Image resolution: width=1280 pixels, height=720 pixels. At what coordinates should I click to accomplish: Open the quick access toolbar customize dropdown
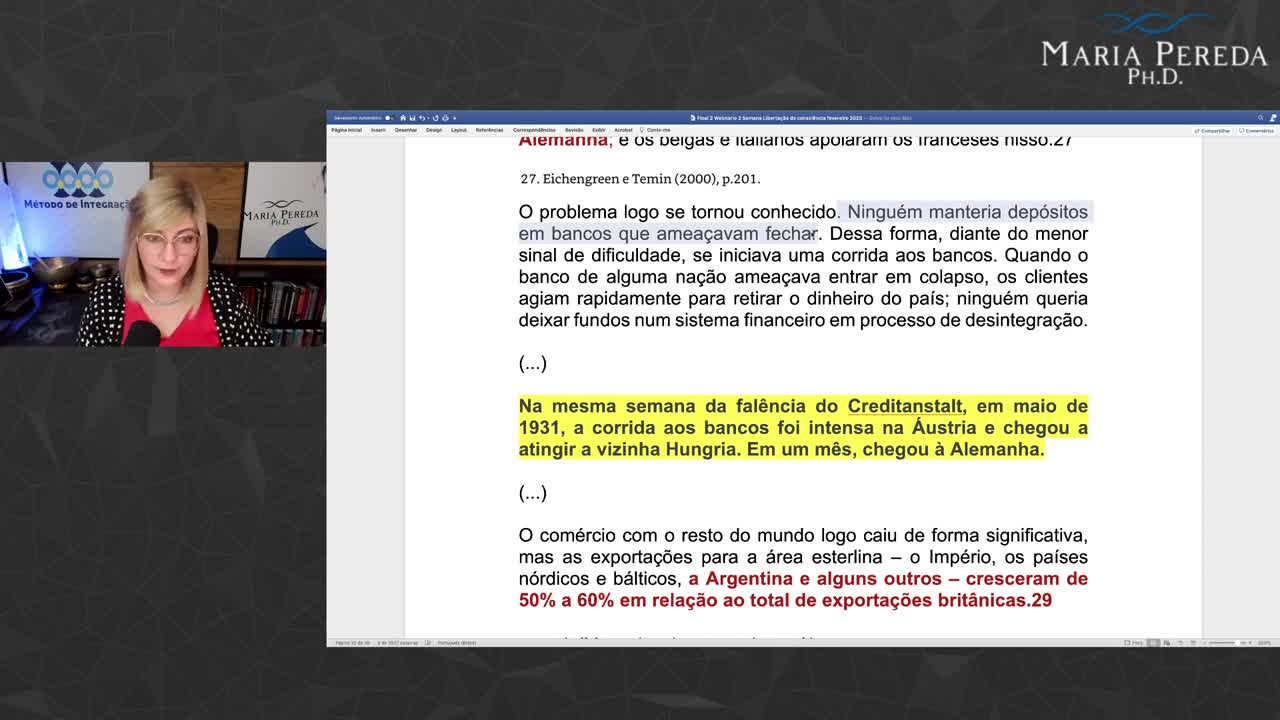[x=455, y=118]
